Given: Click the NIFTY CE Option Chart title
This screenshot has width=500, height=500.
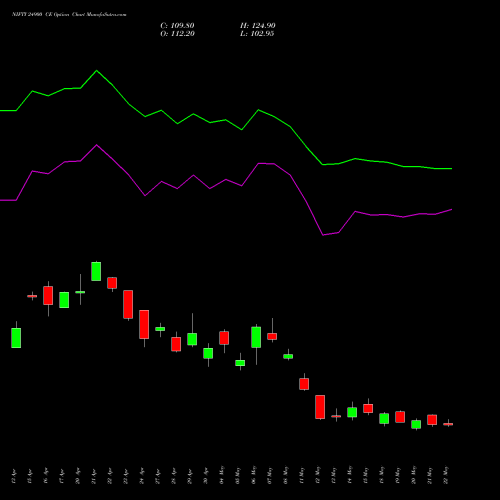Looking at the screenshot, I should click(x=69, y=15).
